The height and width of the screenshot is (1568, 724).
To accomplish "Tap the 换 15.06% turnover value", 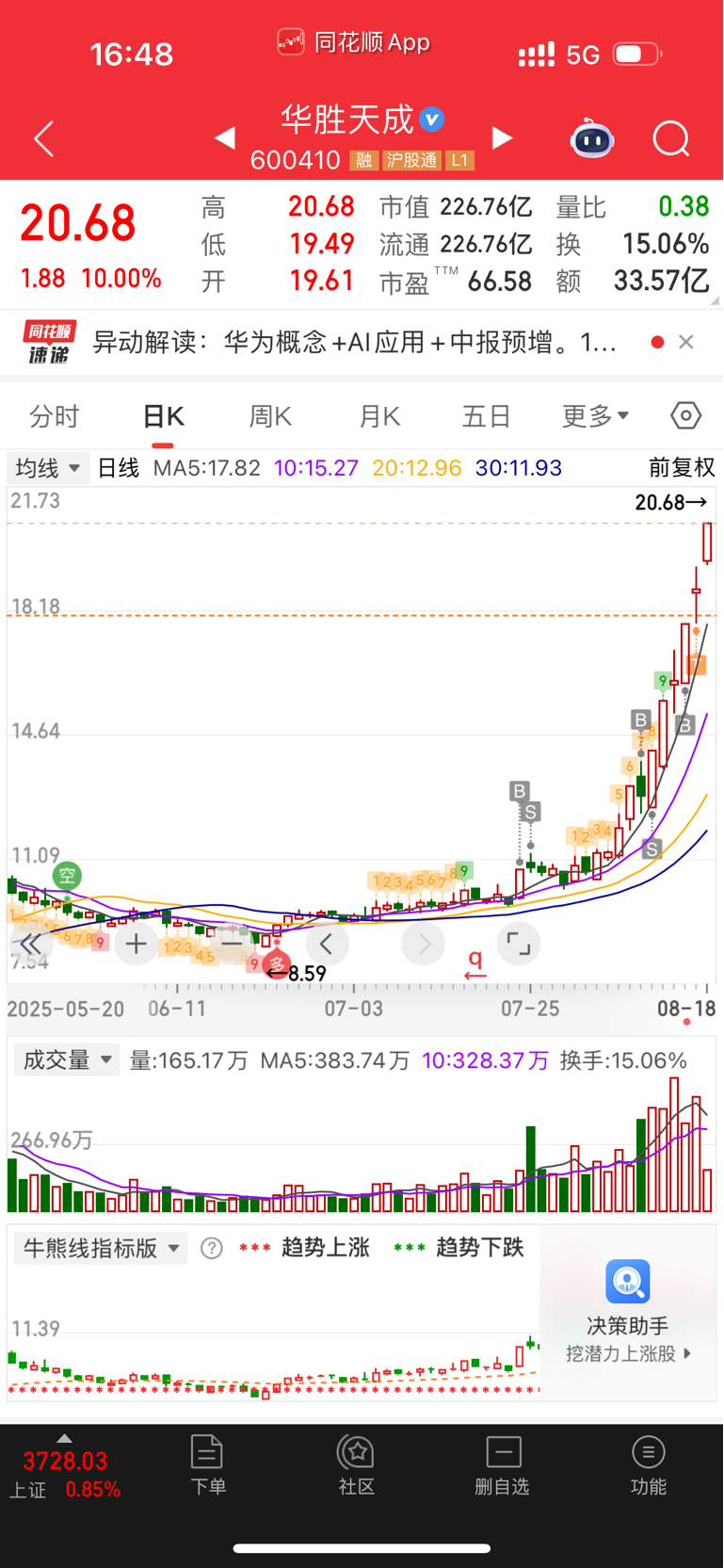I will (666, 244).
